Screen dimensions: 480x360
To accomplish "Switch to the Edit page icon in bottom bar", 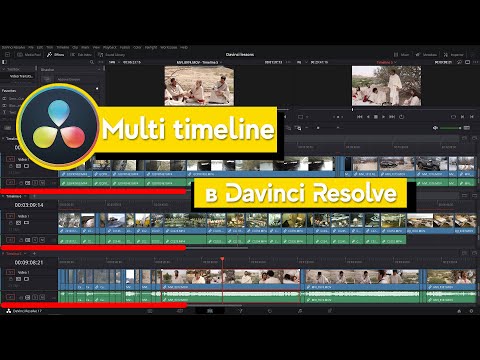I will pyautogui.click(x=210, y=311).
